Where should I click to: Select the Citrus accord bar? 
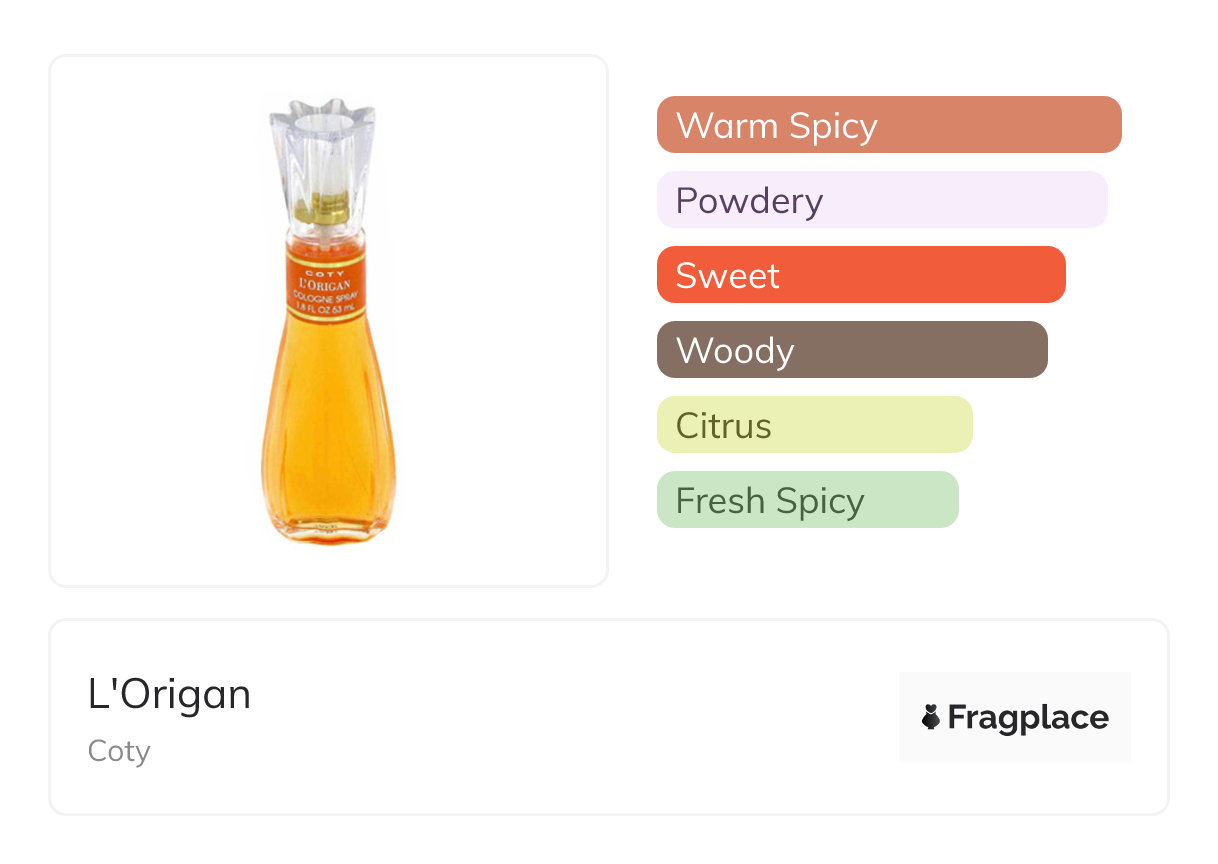pyautogui.click(x=814, y=425)
